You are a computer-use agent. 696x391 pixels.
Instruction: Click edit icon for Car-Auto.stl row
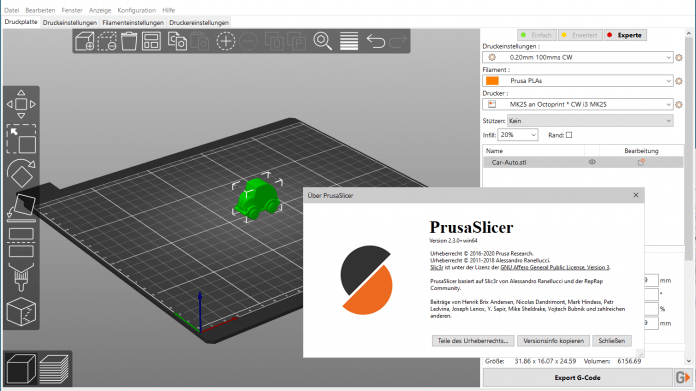click(641, 162)
